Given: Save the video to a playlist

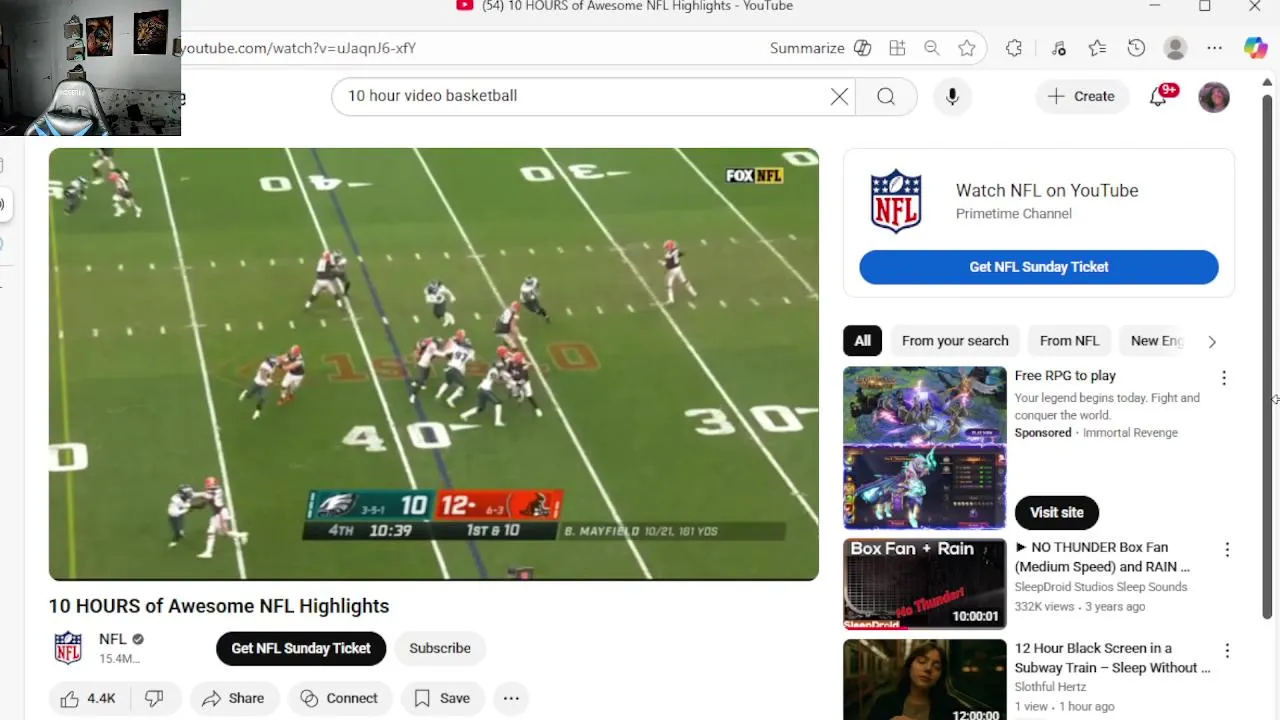Looking at the screenshot, I should point(442,699).
